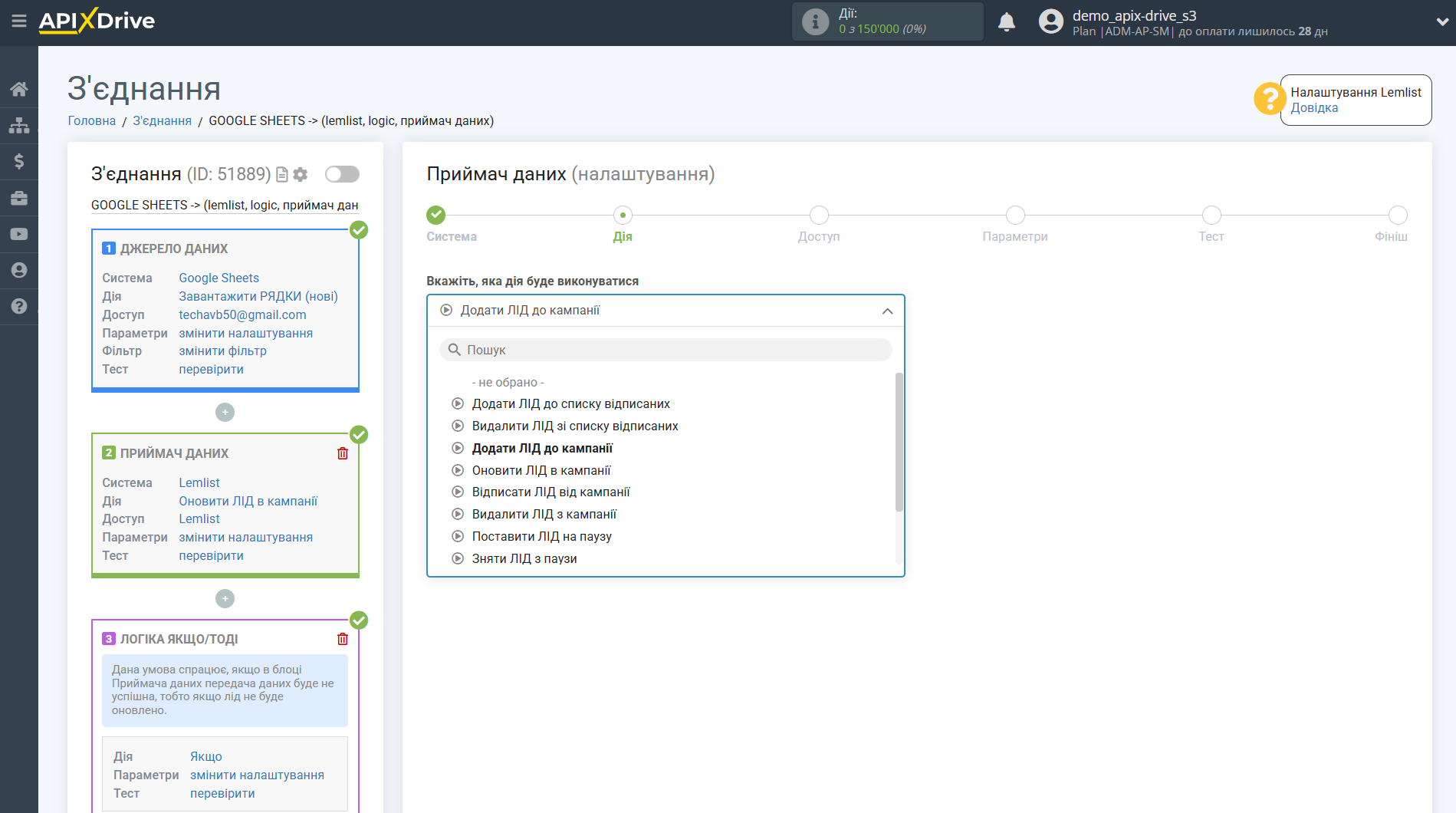
Task: Toggle the connection on/off switch
Action: pyautogui.click(x=342, y=174)
